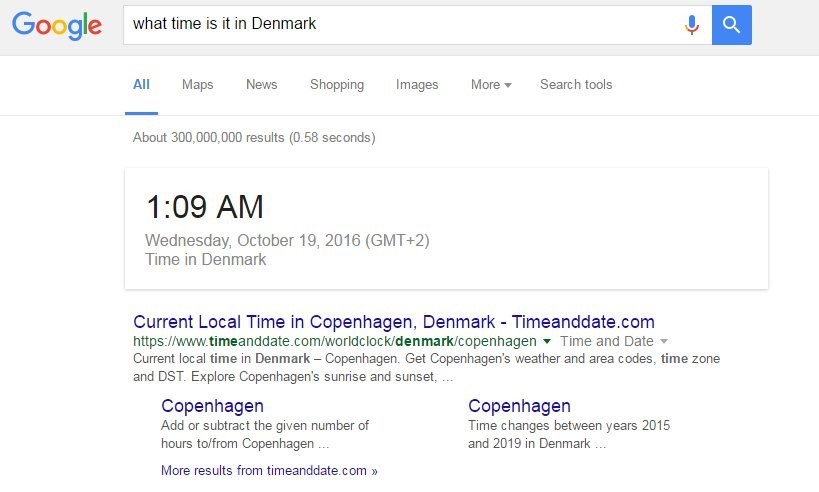Click the Google logo
Screen dimensions: 819x492
pyautogui.click(x=56, y=26)
